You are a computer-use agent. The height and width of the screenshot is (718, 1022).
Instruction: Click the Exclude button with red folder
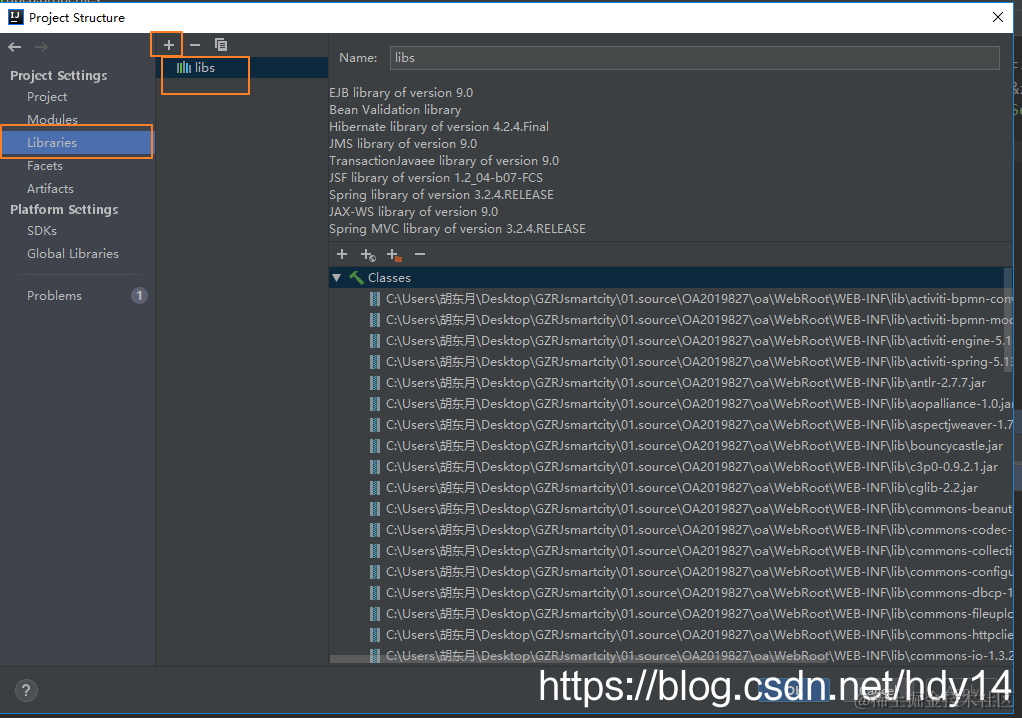click(394, 255)
